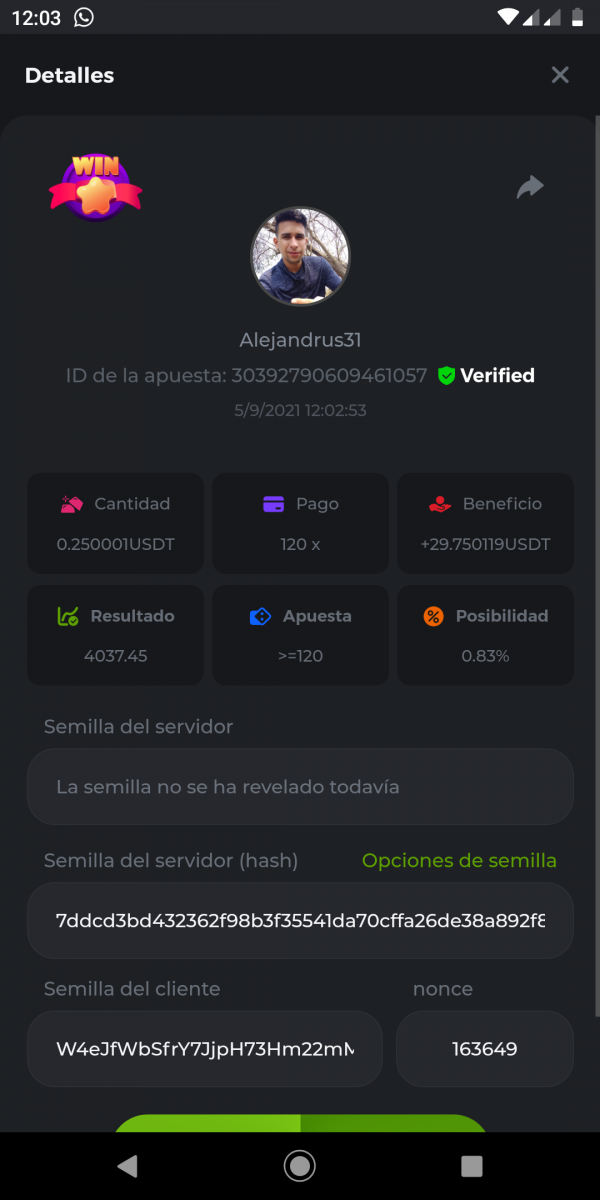The width and height of the screenshot is (600, 1200).
Task: Select the Semilla del cliente field
Action: pyautogui.click(x=205, y=1049)
